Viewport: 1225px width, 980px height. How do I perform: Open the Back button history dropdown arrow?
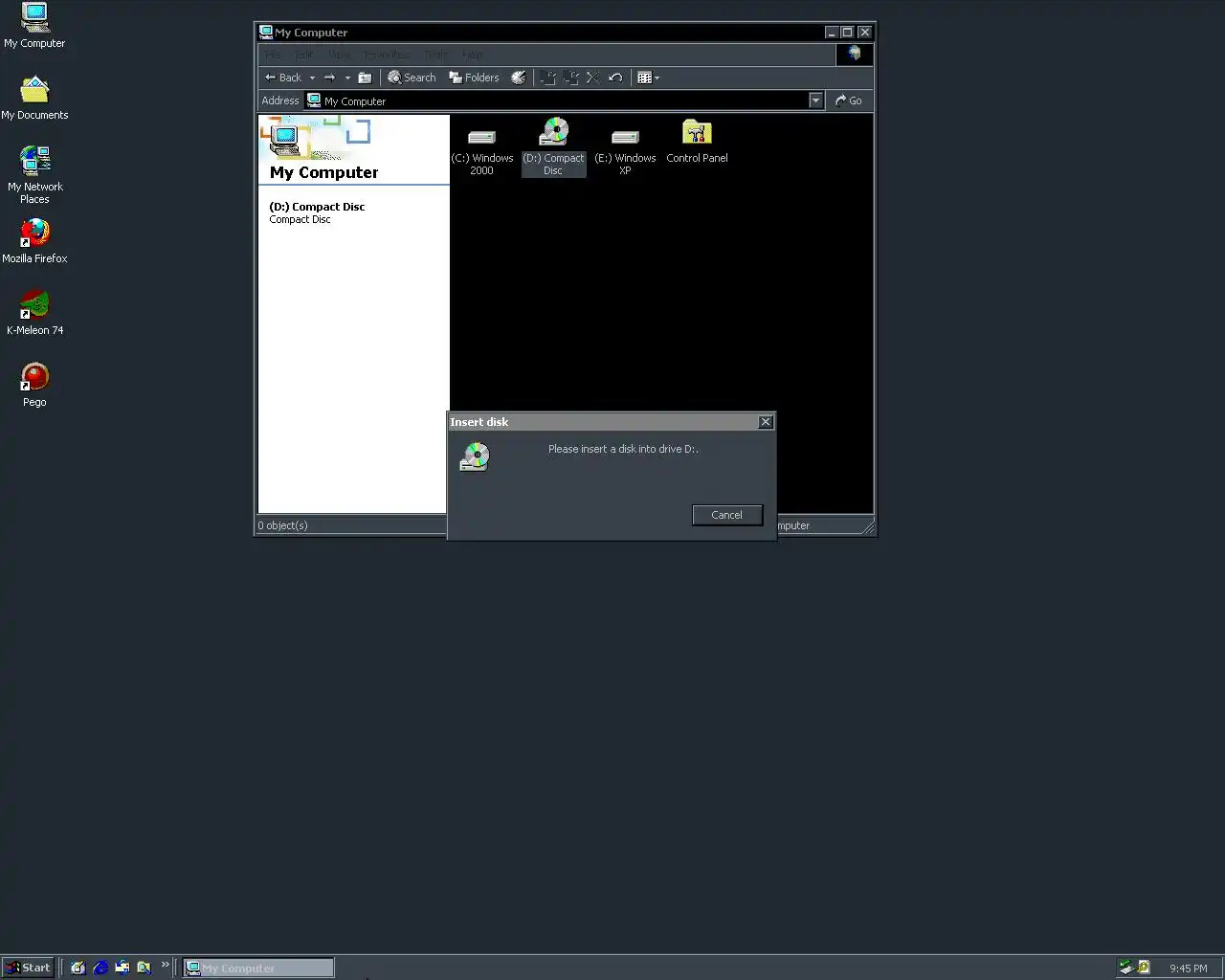312,78
